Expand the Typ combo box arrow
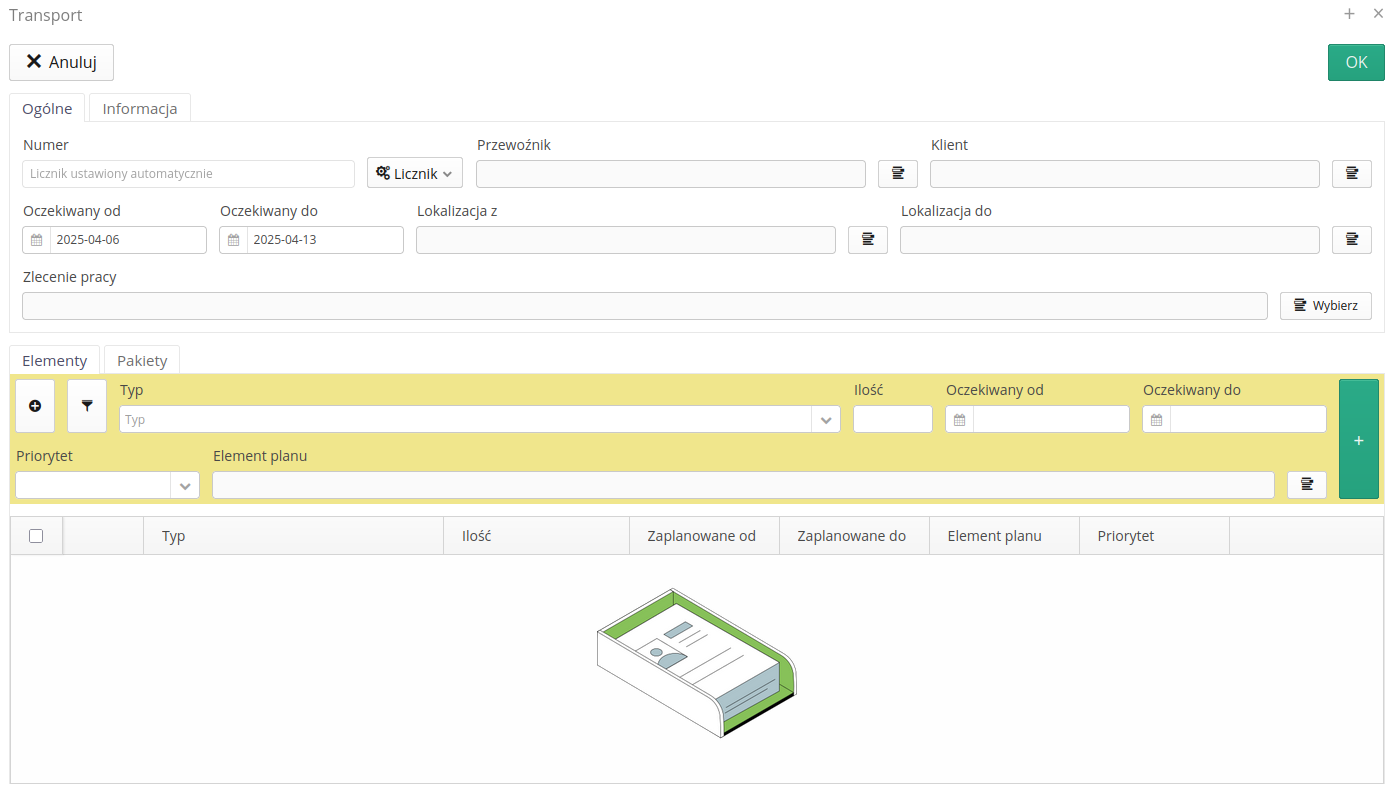This screenshot has height=794, width=1391. click(826, 420)
